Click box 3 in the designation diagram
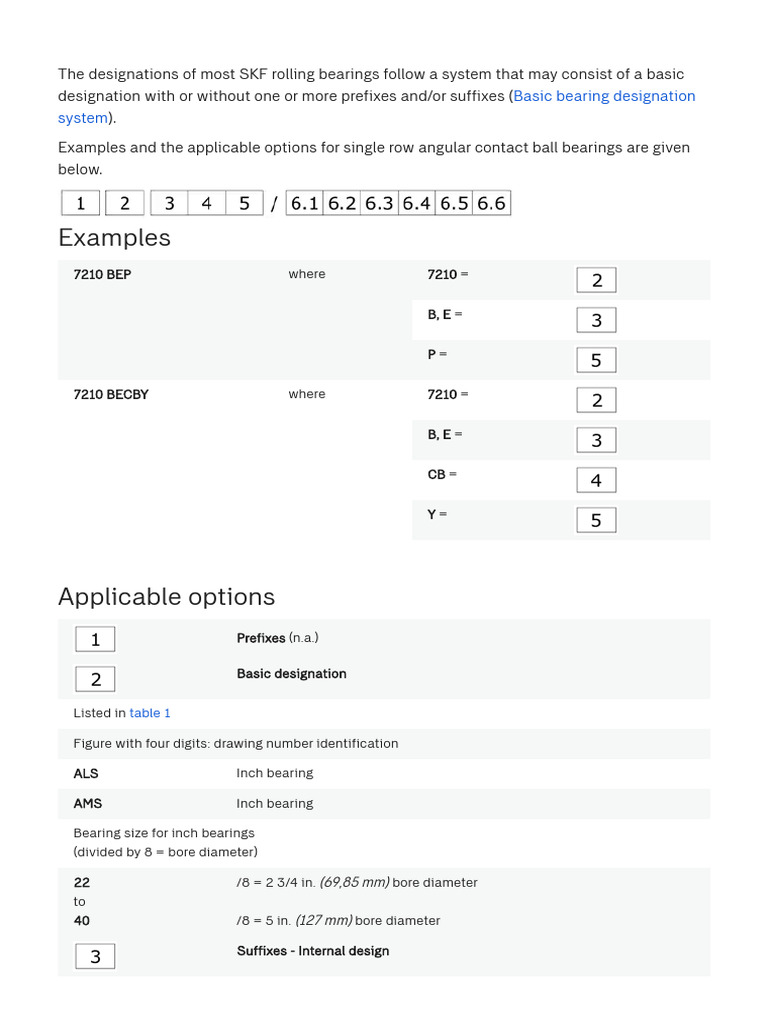This screenshot has height=1024, width=768. (x=169, y=203)
